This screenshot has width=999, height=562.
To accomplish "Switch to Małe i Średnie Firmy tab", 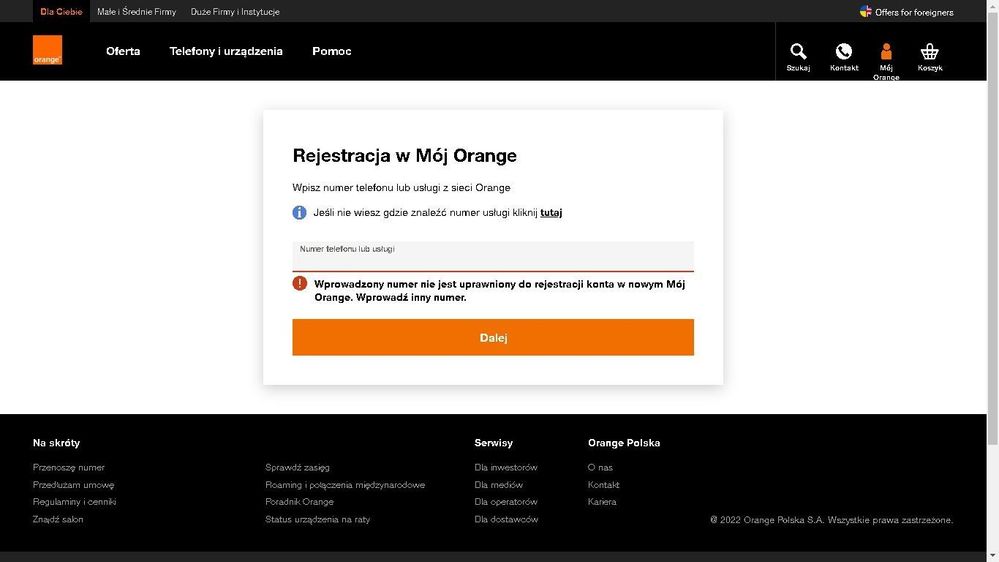I will point(136,12).
